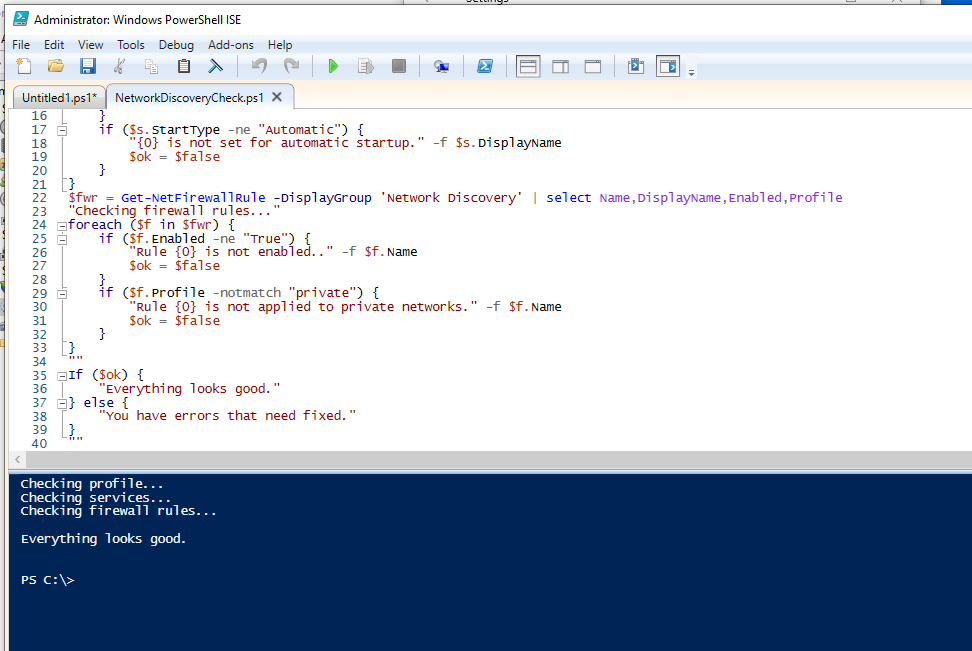Click line number 22 in the gutter
The height and width of the screenshot is (651, 972).
pos(39,198)
